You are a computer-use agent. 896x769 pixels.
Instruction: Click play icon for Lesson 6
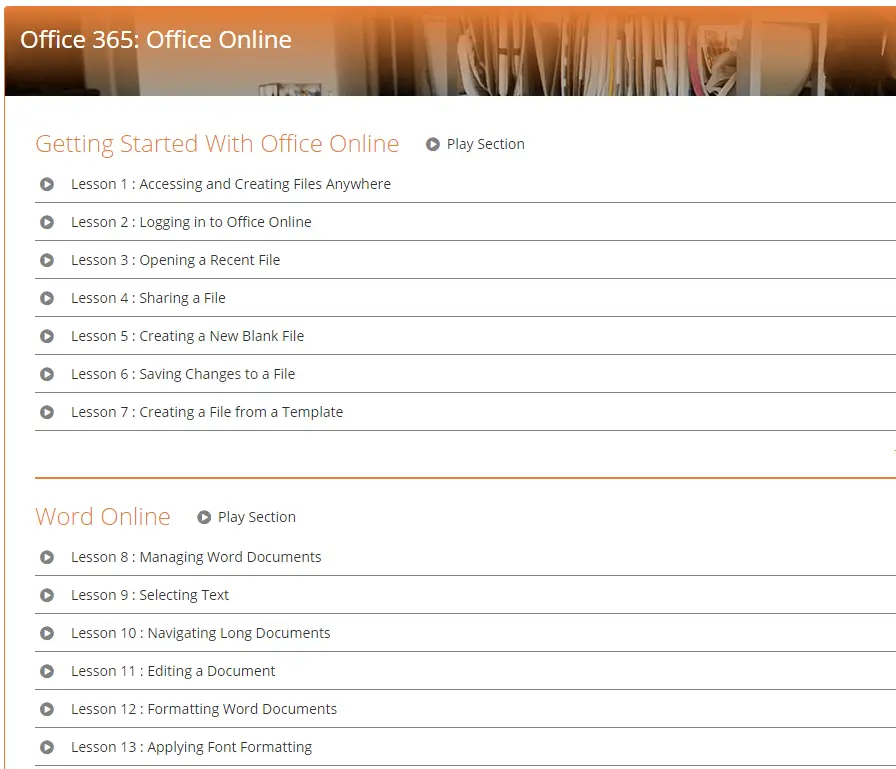pyautogui.click(x=47, y=374)
